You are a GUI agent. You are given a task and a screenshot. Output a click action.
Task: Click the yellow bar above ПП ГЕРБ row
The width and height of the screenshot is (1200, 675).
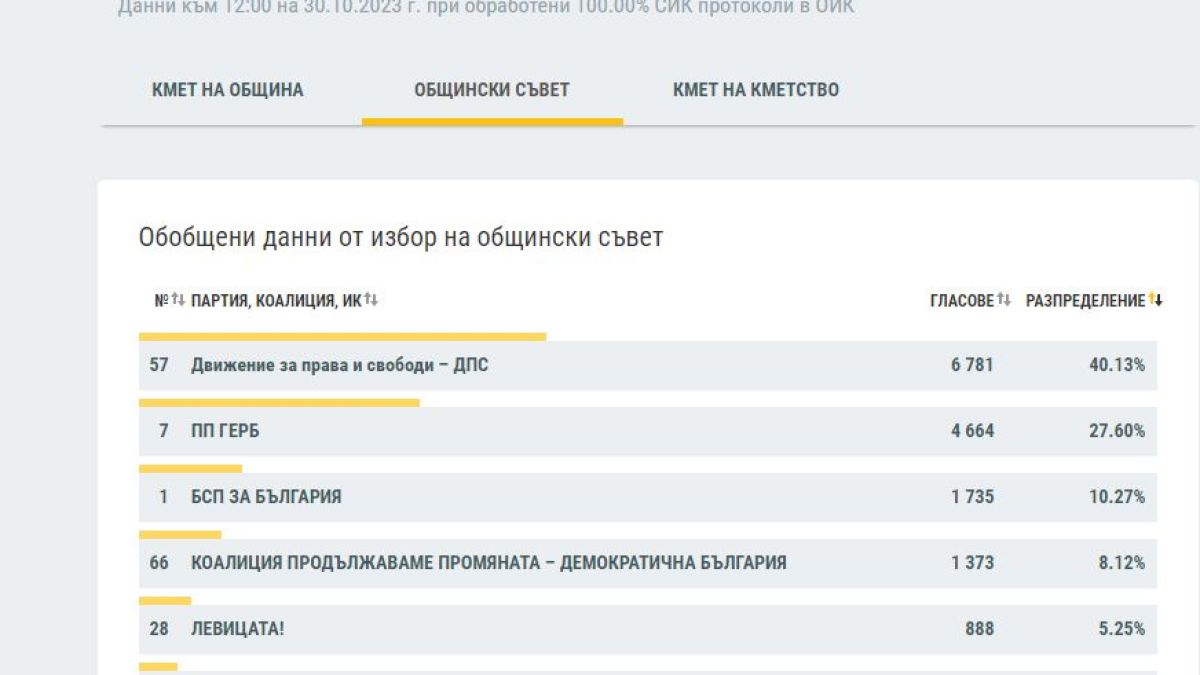(279, 403)
